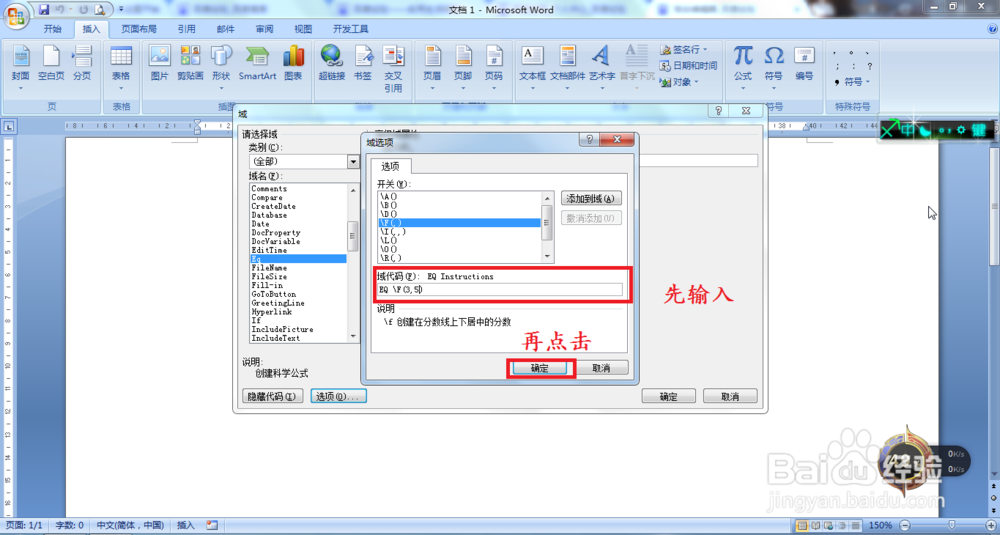
Task: Select the Options (选项) tab in dialog
Action: click(x=390, y=166)
